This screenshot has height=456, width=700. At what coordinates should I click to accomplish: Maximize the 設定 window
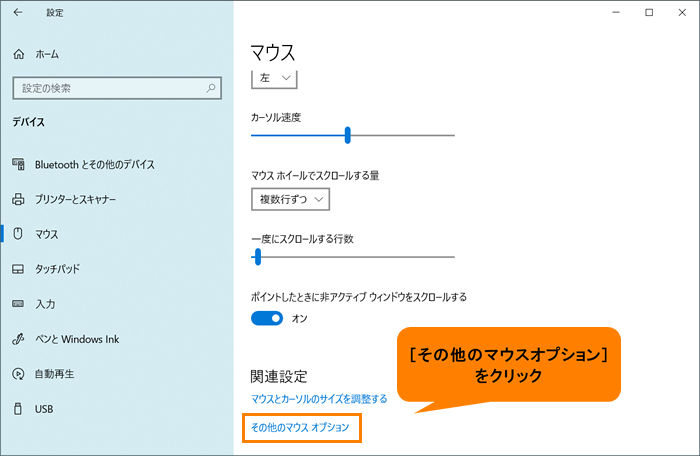[x=649, y=13]
